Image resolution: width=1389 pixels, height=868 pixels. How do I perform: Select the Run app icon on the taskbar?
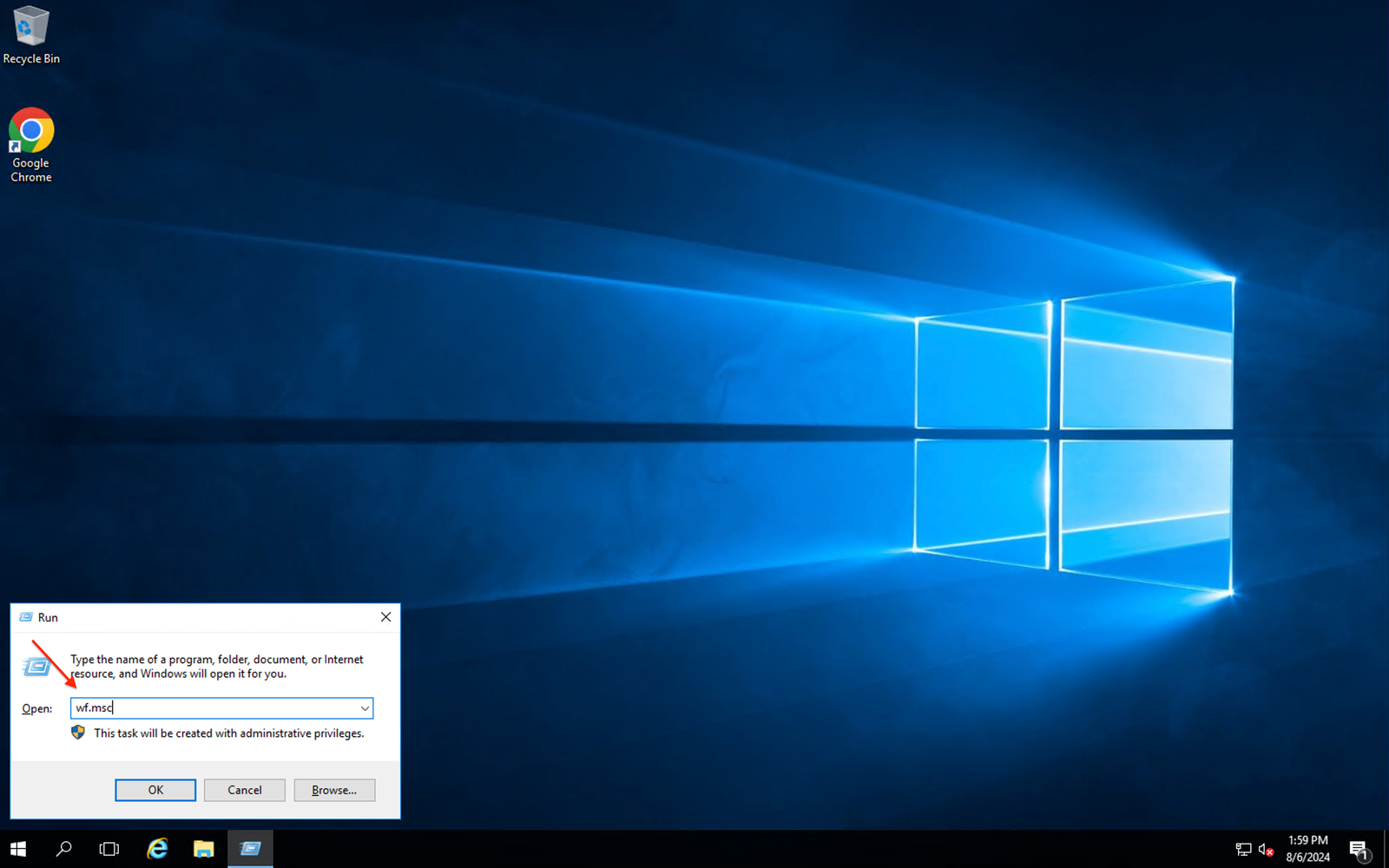pos(250,849)
